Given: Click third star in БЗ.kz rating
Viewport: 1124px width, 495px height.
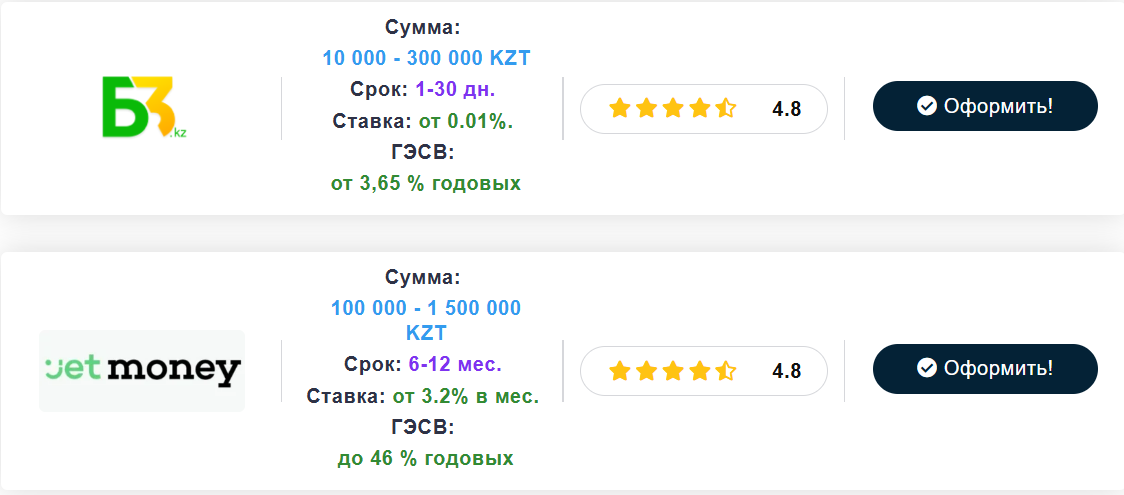Looking at the screenshot, I should tap(672, 108).
